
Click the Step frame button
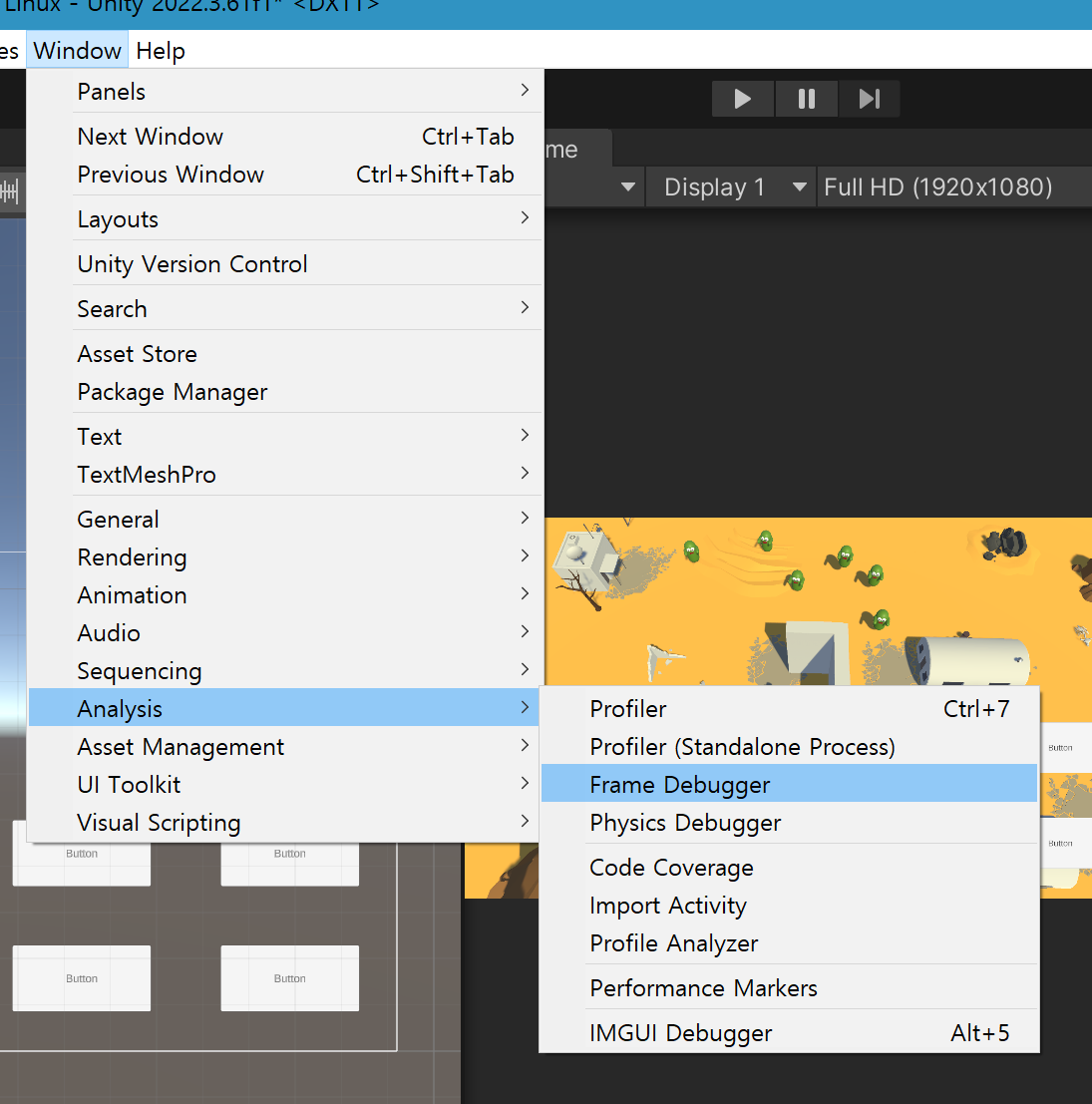coord(869,99)
